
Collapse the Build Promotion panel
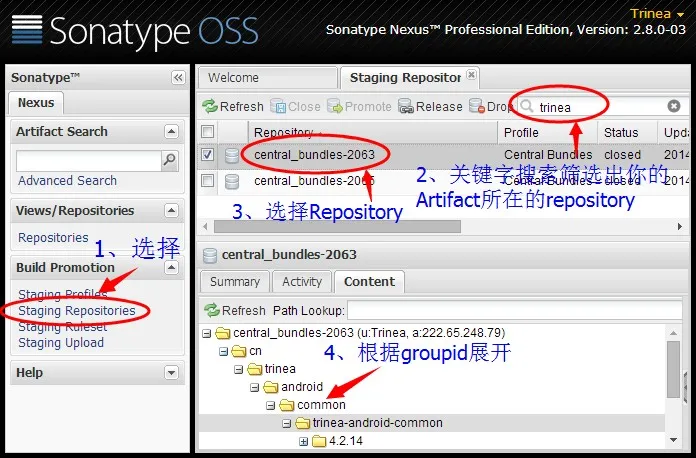pyautogui.click(x=171, y=268)
